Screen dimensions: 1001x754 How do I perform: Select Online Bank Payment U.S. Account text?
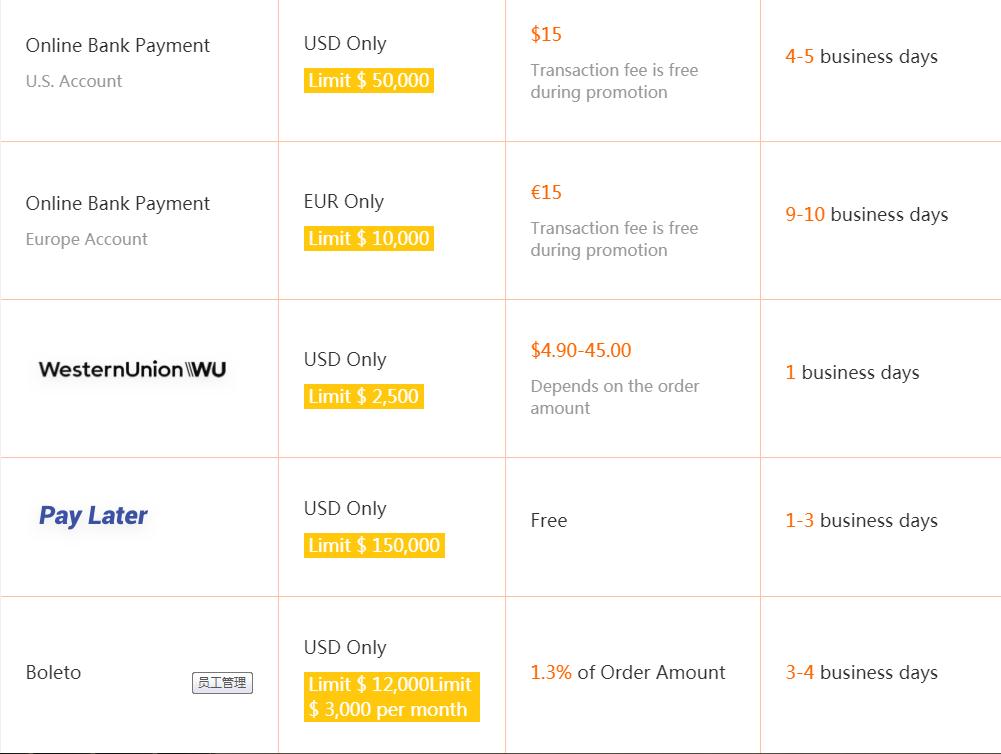tap(117, 46)
